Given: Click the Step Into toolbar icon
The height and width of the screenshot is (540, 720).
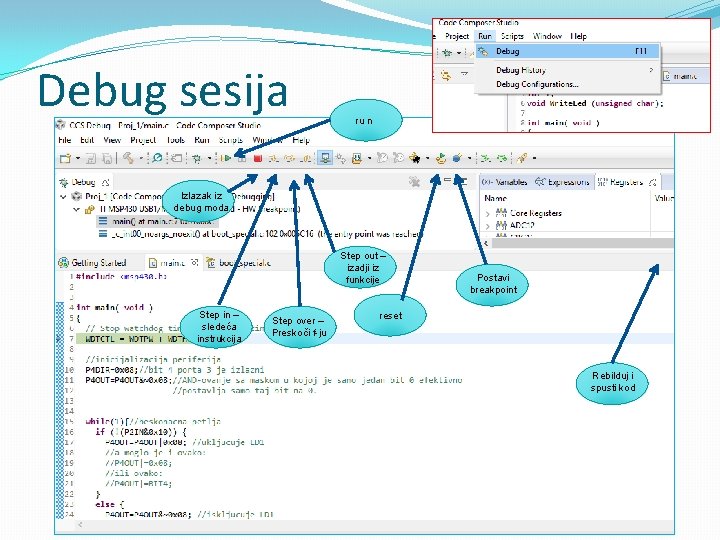Looking at the screenshot, I should [274, 158].
